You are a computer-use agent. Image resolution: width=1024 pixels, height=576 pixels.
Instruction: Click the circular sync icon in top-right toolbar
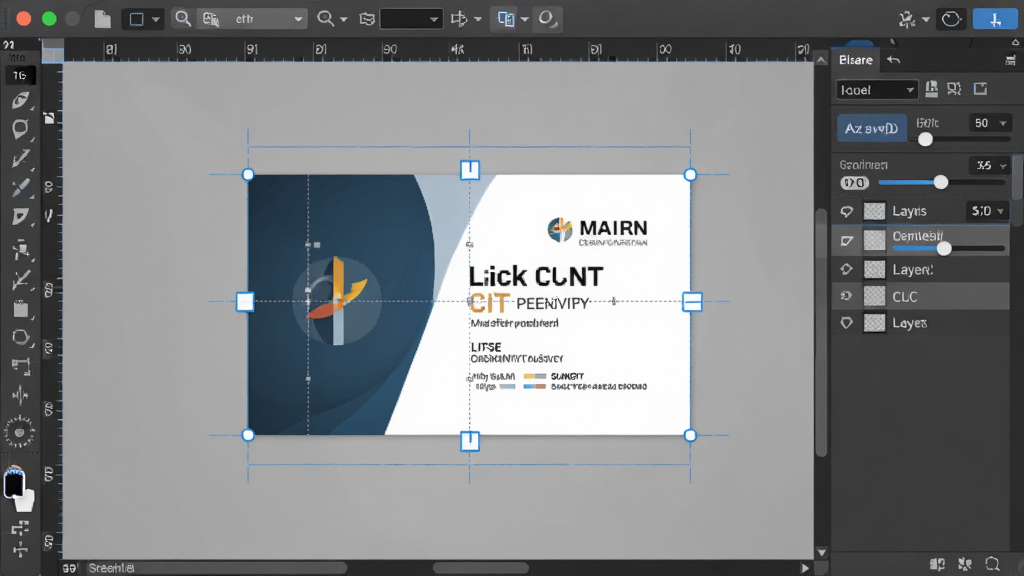click(x=951, y=19)
